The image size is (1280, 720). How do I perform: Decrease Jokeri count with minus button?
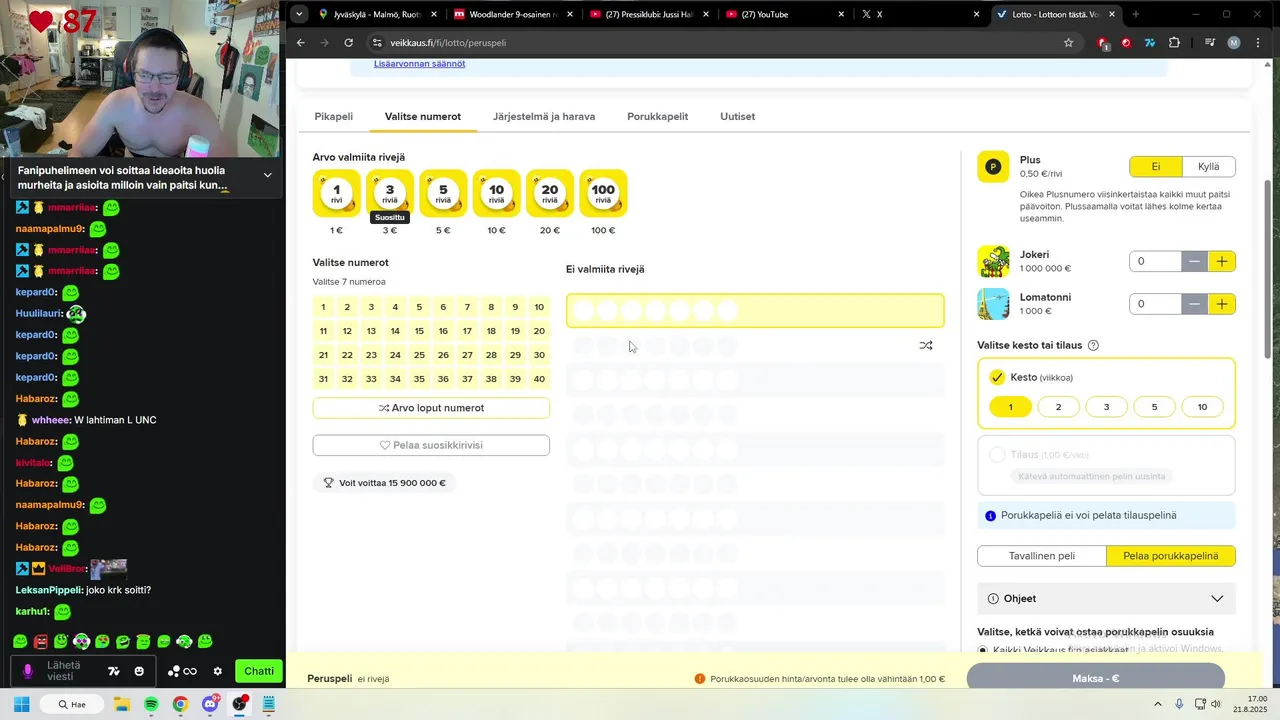pos(1195,261)
